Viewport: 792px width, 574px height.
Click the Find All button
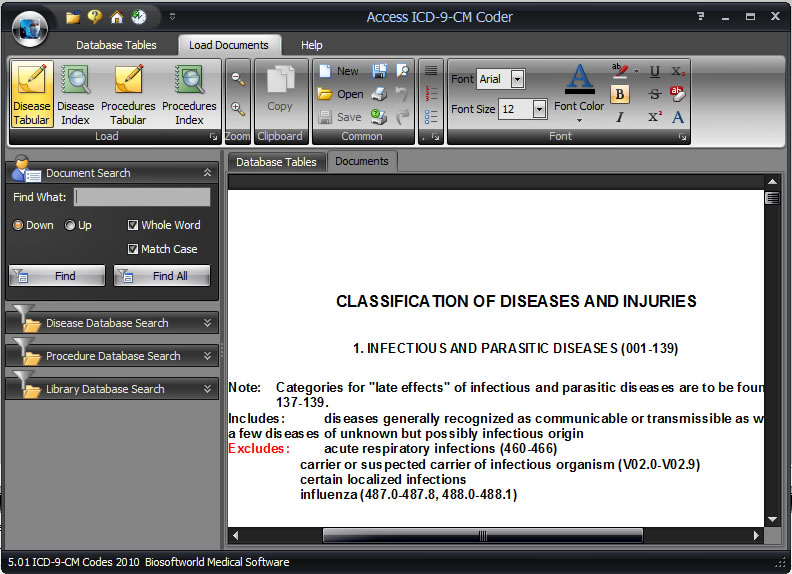[162, 276]
